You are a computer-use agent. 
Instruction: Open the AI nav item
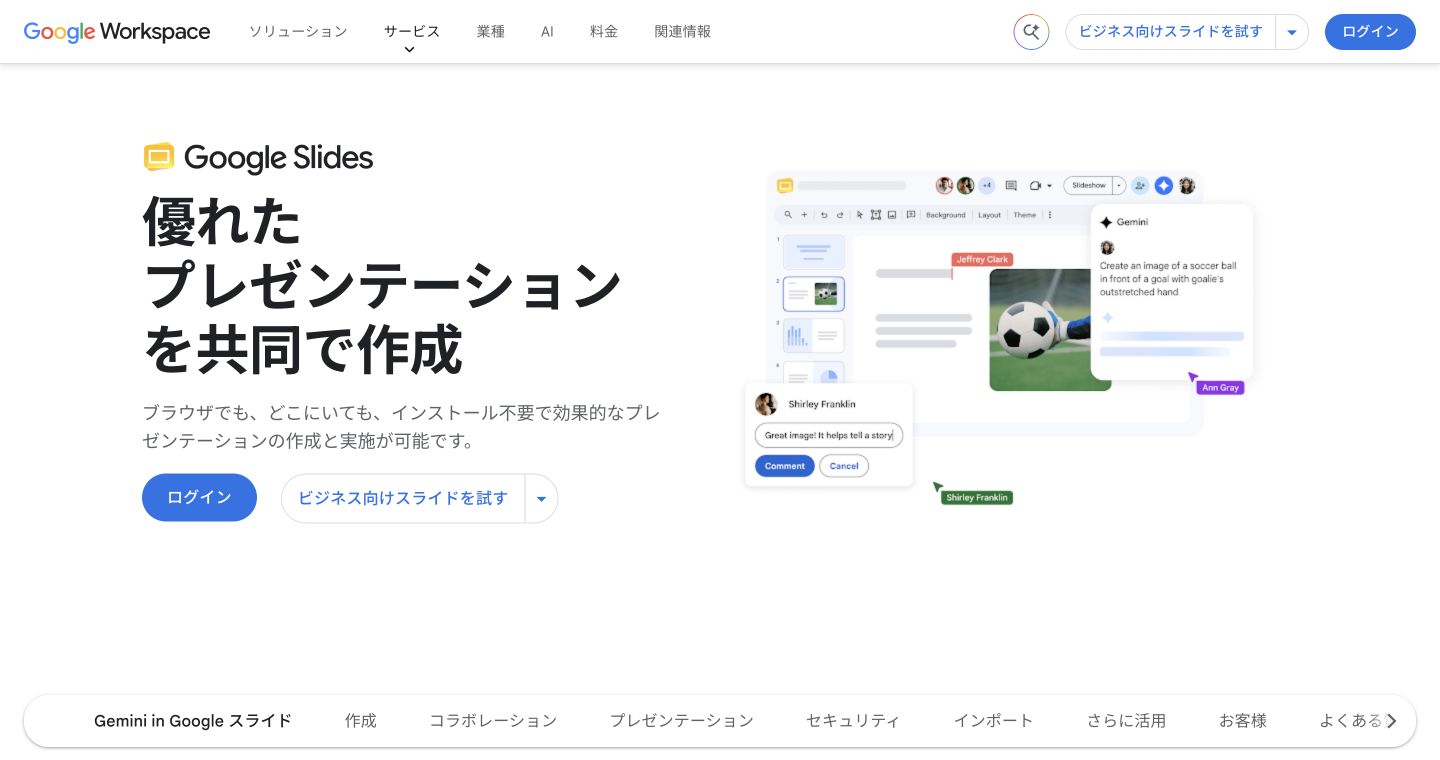547,32
